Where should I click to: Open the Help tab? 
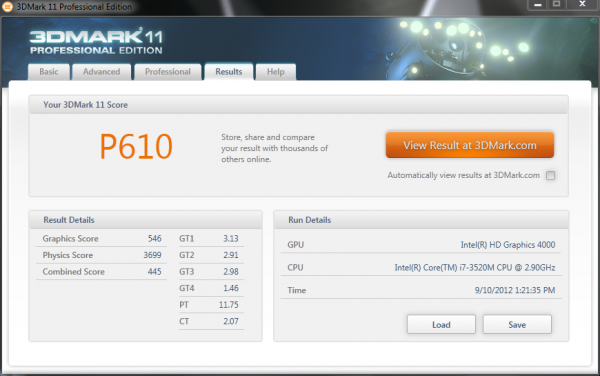tap(276, 72)
